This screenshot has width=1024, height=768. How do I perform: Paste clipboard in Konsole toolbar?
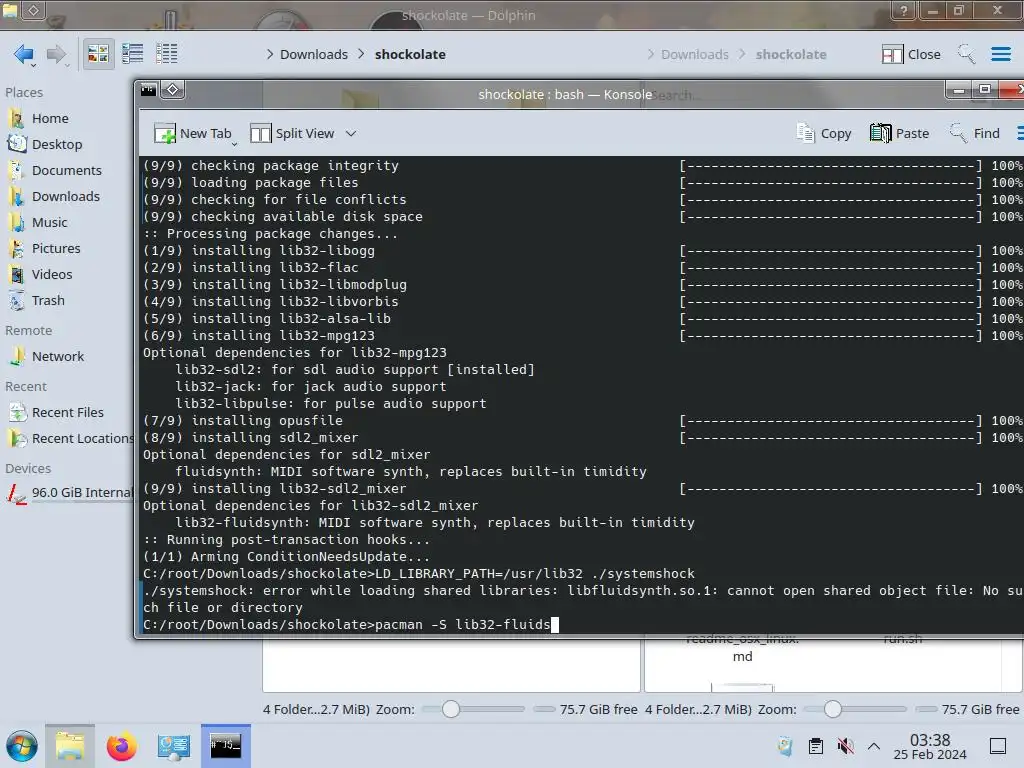pyautogui.click(x=899, y=133)
